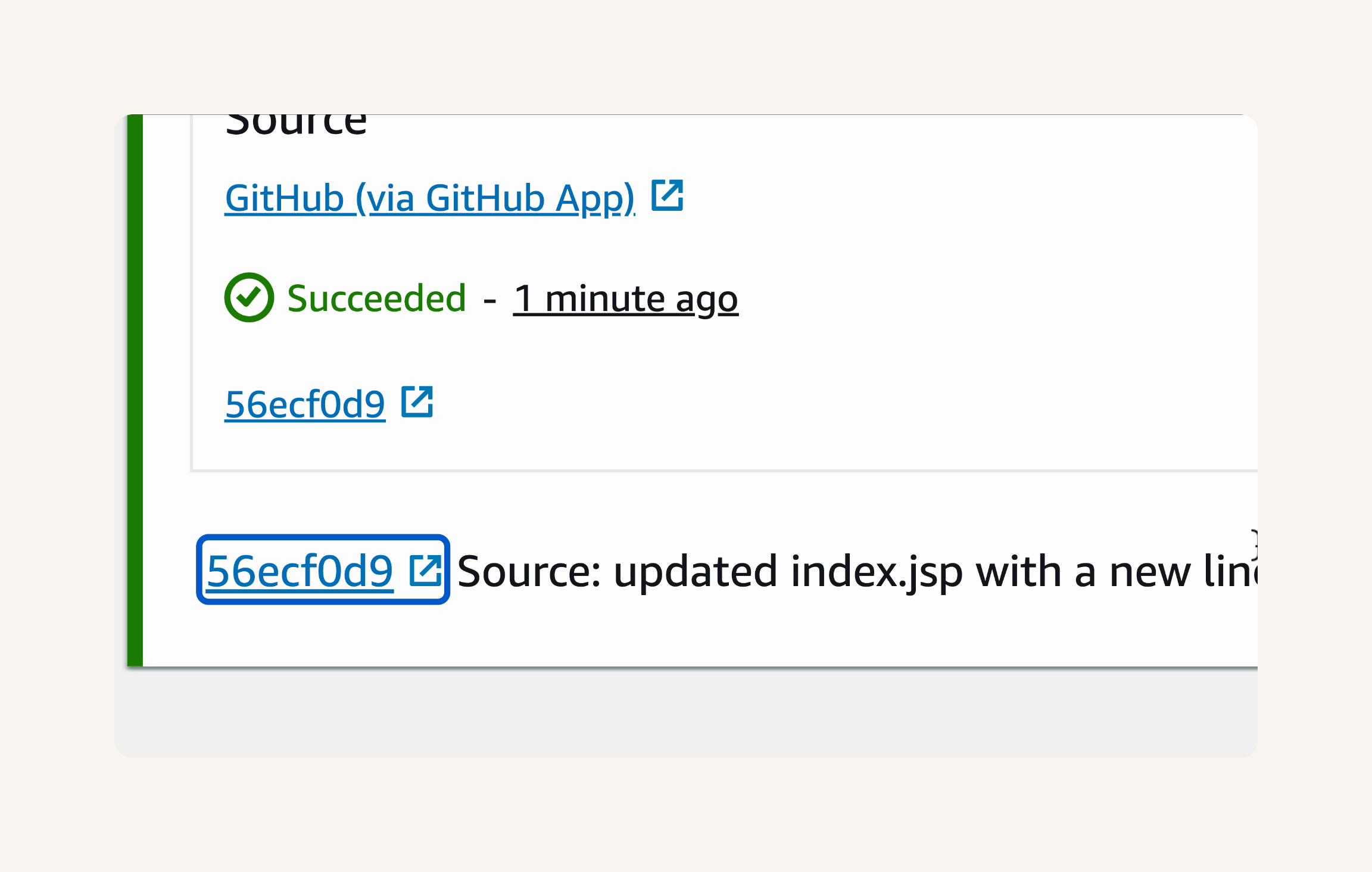Click the cut-off icon above the commit message
Screen dimensions: 1372x872
(1253, 544)
